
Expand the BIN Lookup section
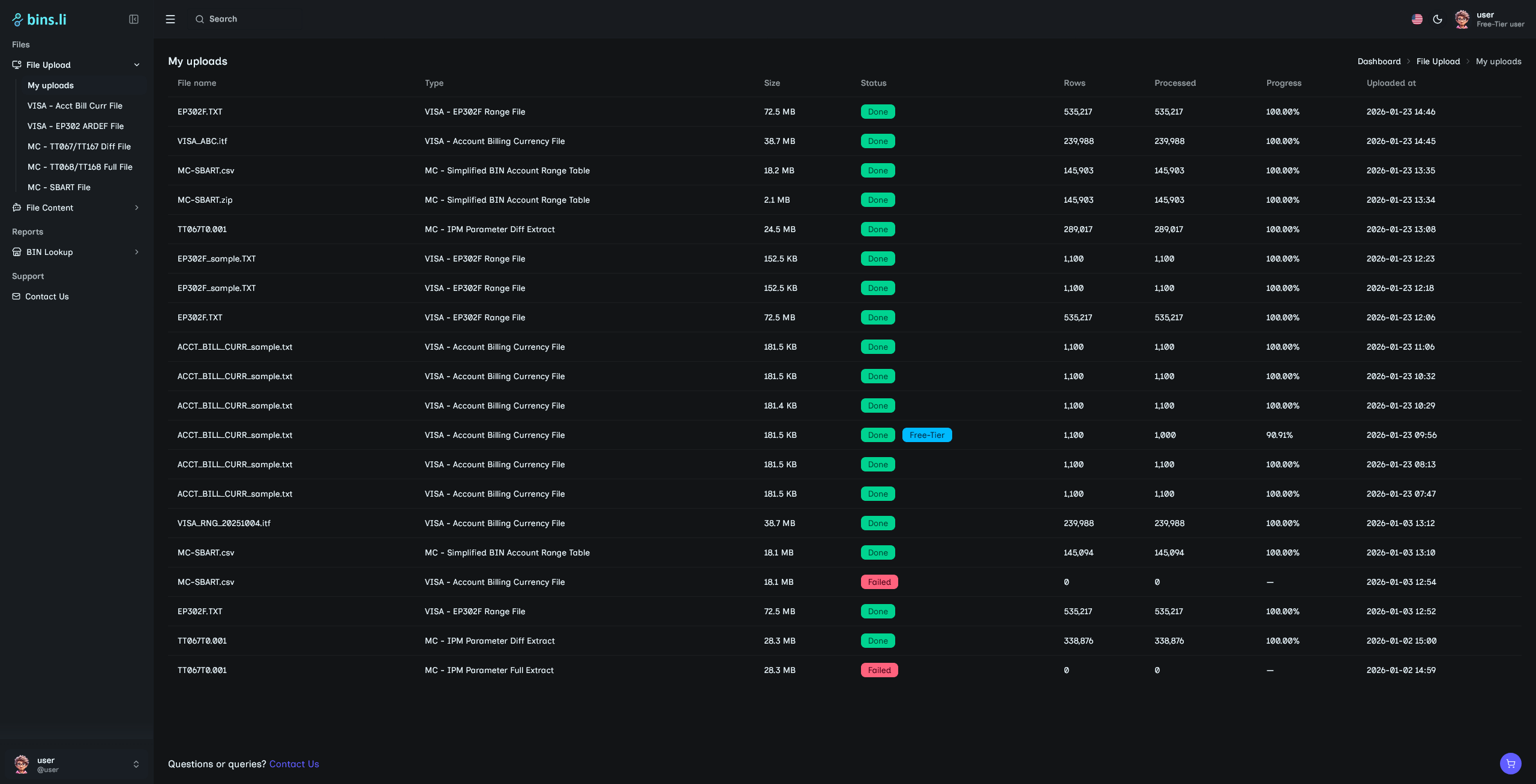[x=137, y=252]
